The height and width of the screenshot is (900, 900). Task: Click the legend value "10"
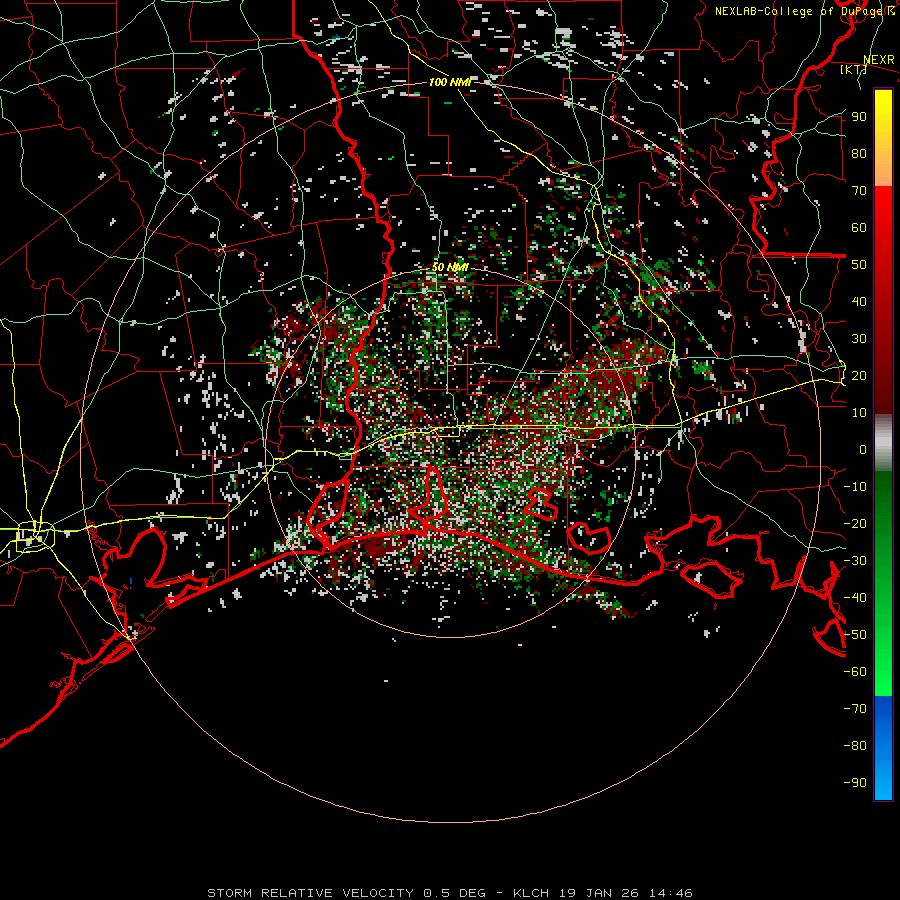coord(859,413)
